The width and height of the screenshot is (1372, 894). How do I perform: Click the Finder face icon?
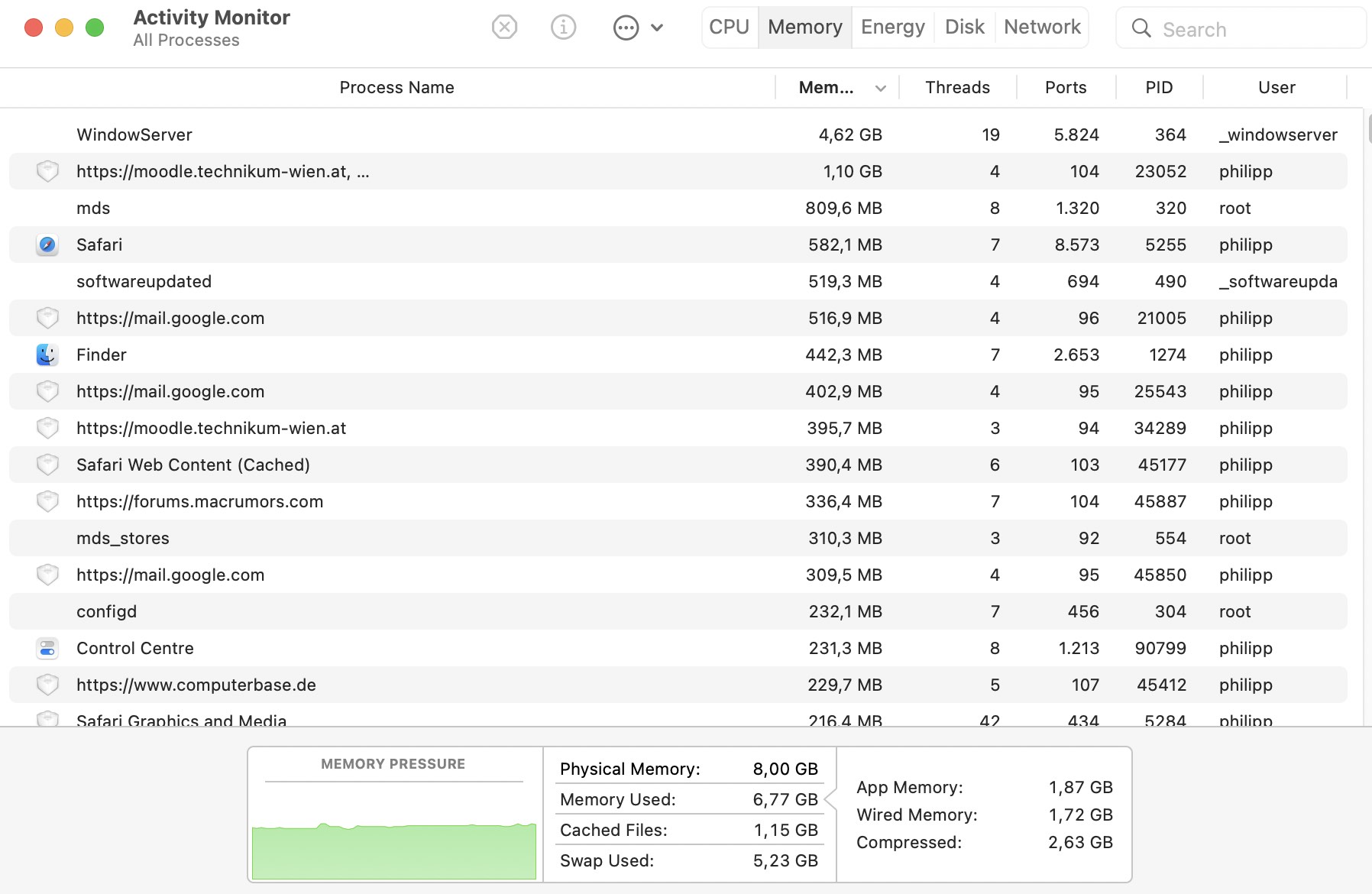click(x=47, y=355)
